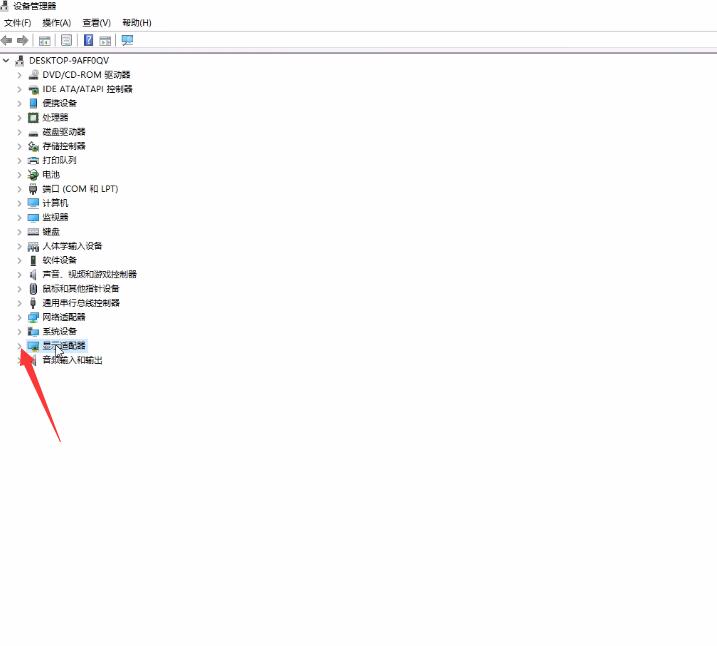The width and height of the screenshot is (717, 646).
Task: Click the 计算机 computer icon
Action: (33, 203)
